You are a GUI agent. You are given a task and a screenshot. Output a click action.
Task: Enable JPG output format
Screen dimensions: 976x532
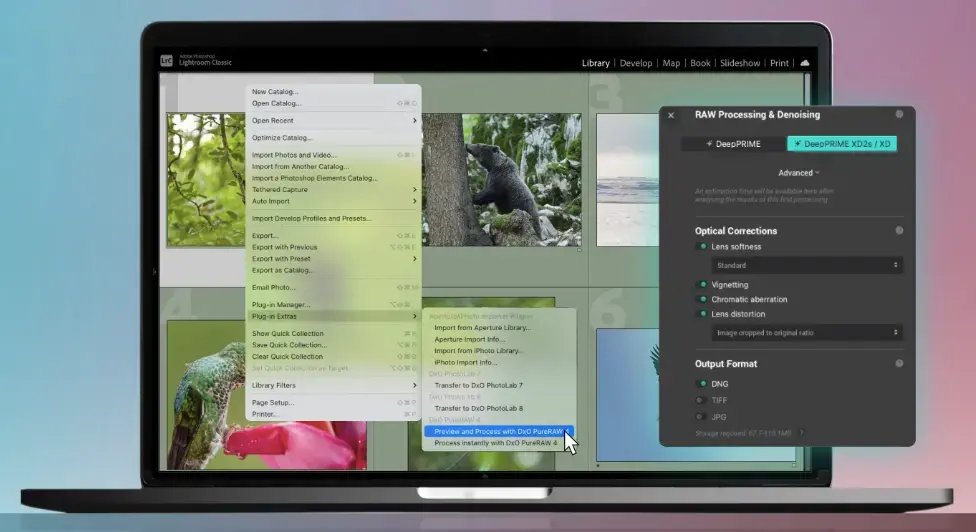click(702, 417)
